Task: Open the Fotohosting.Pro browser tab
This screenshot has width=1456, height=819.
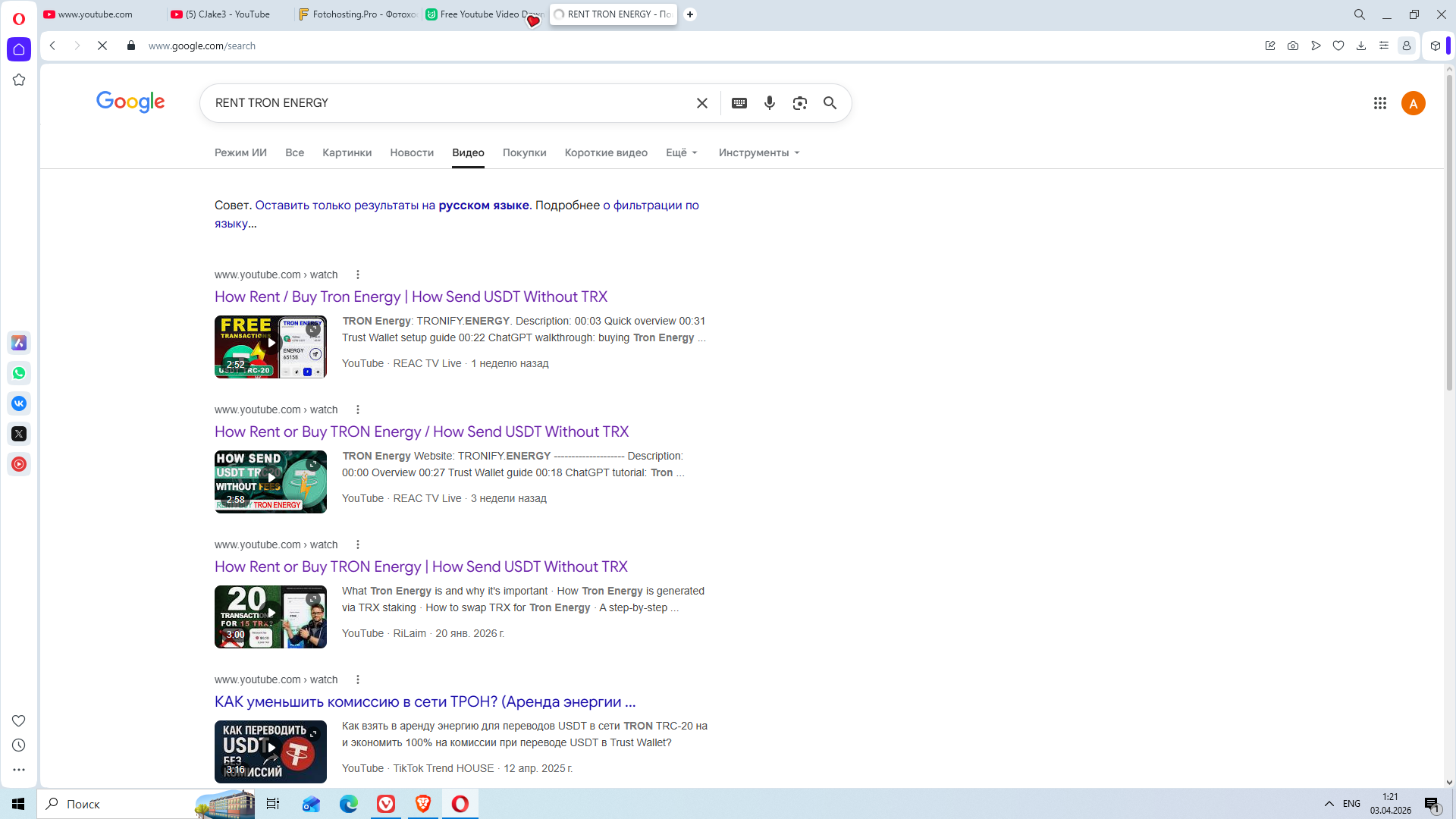Action: (357, 14)
